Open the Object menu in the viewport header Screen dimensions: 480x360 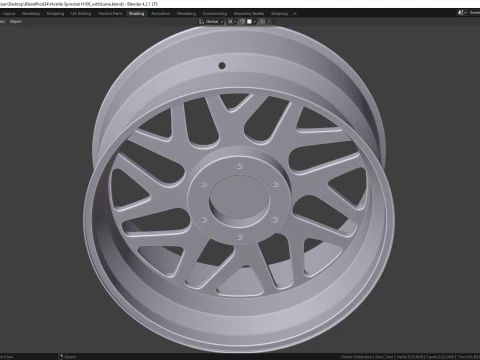coord(15,22)
